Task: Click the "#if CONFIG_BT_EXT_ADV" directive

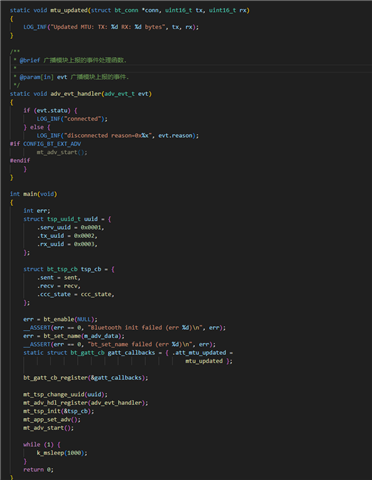Action: tap(45, 144)
